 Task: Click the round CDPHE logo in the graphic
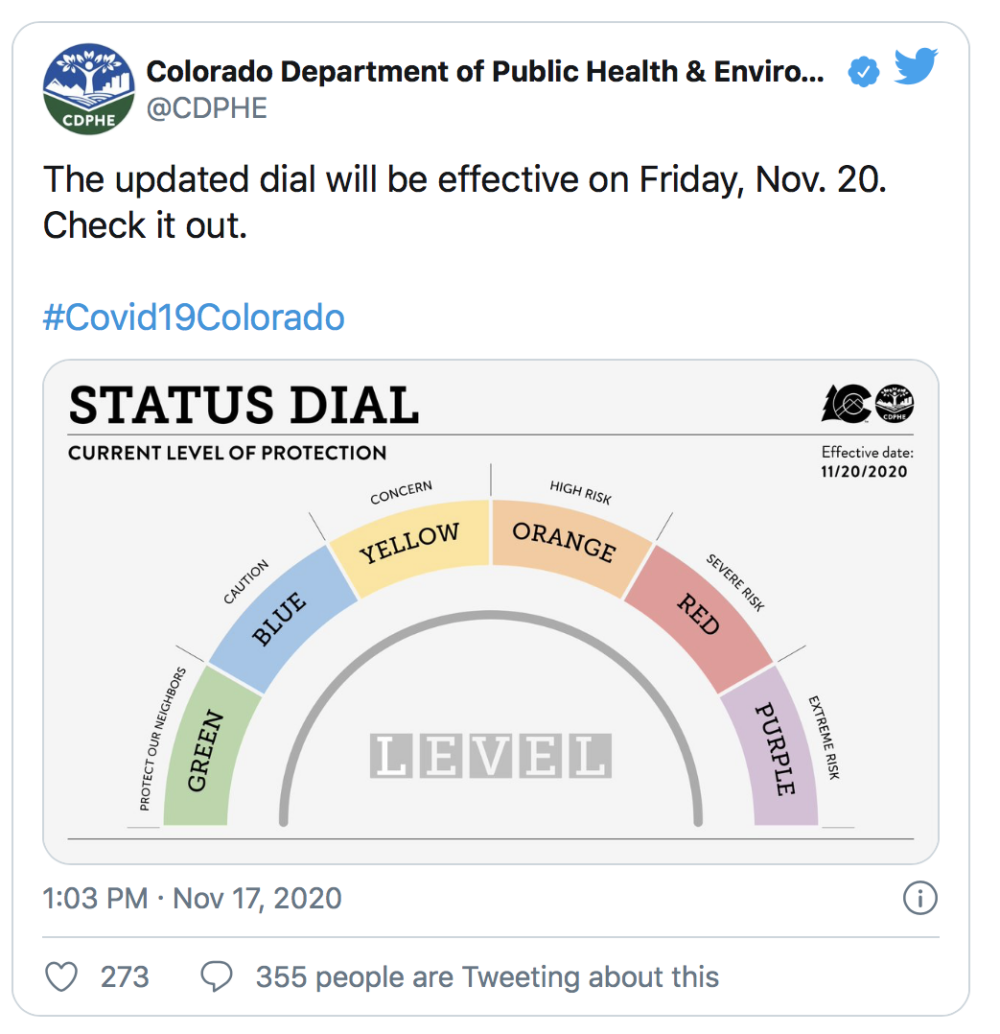pos(895,404)
